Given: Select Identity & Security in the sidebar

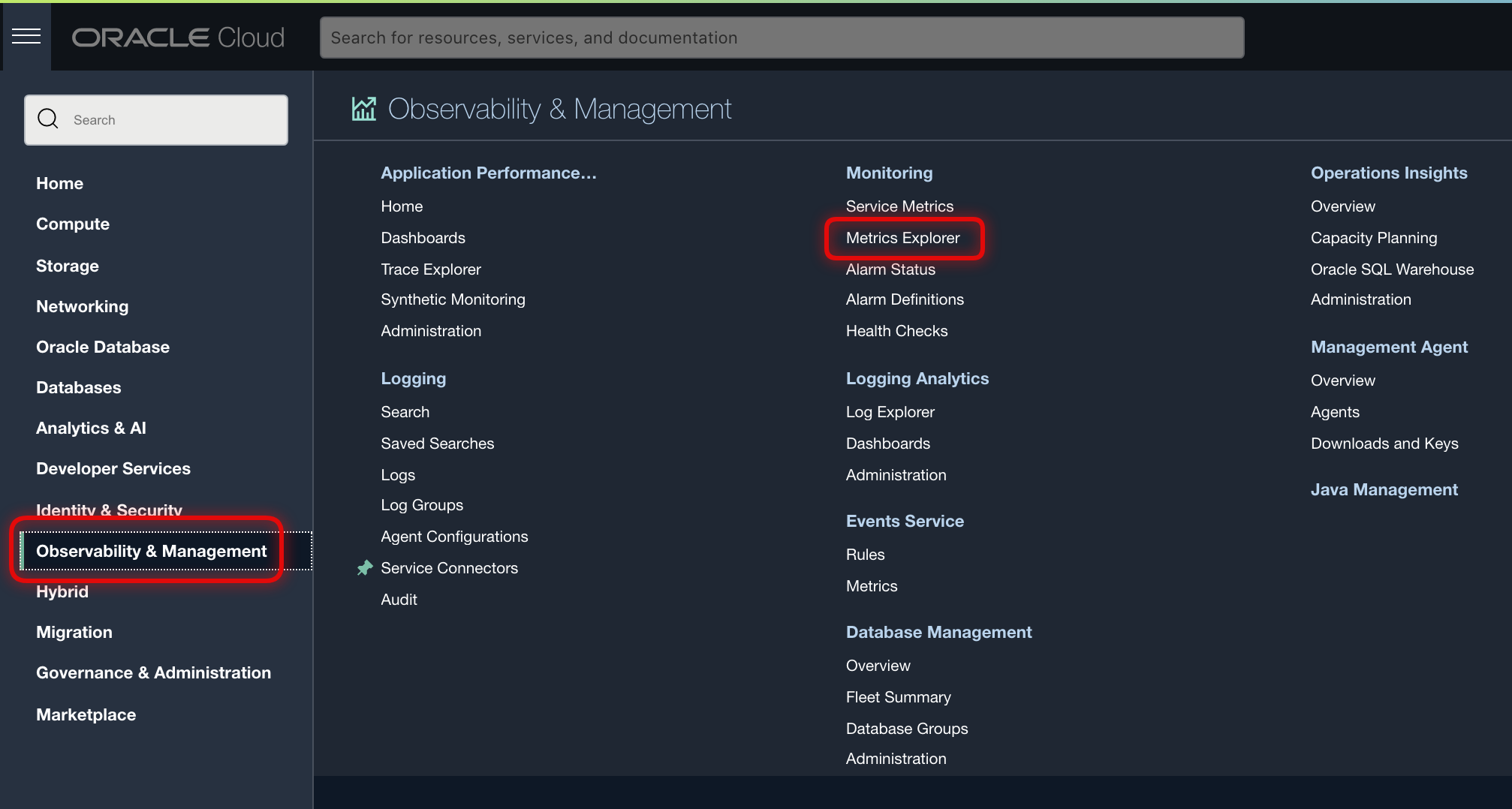Looking at the screenshot, I should click(109, 510).
